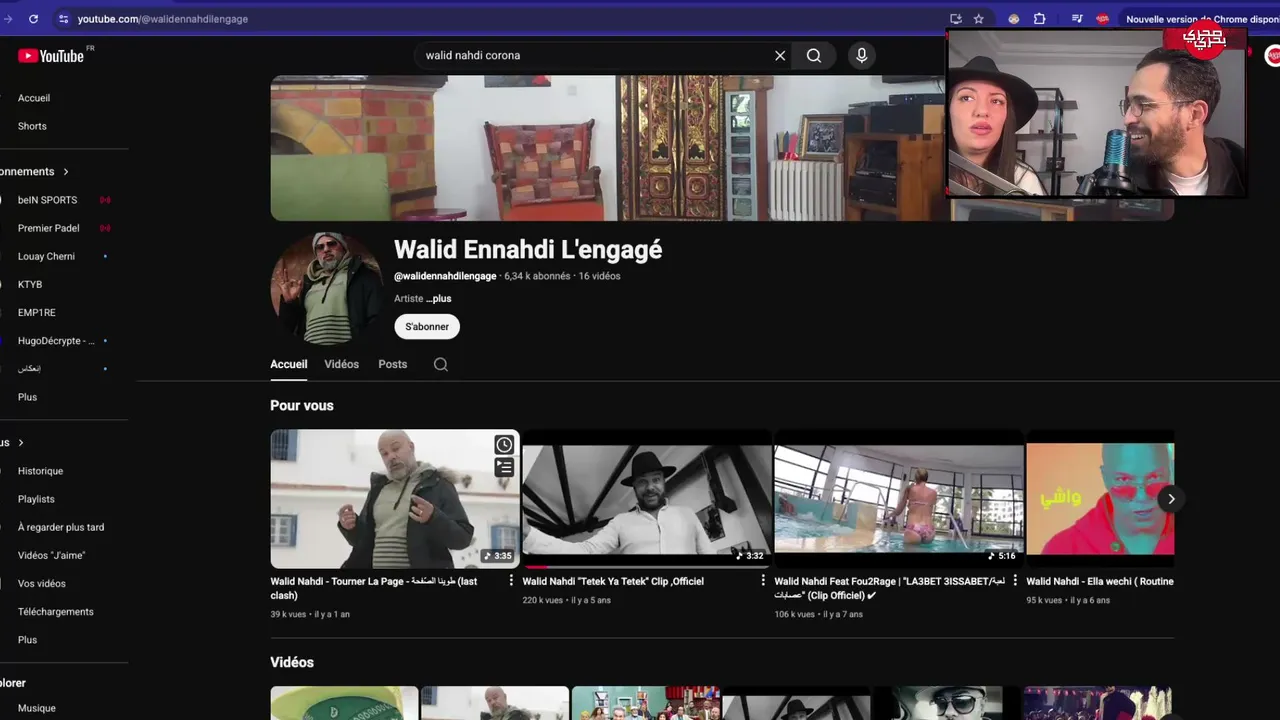Open Téléchargements in sidebar
Viewport: 1280px width, 720px height.
click(x=56, y=612)
